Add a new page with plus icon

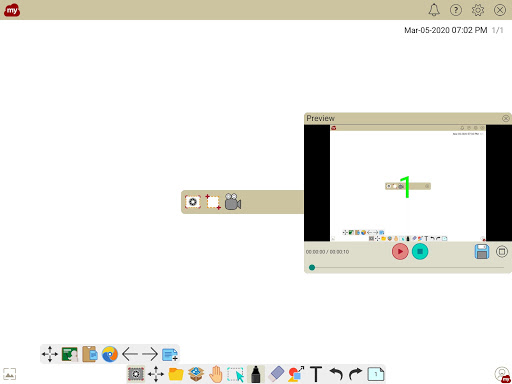point(170,354)
